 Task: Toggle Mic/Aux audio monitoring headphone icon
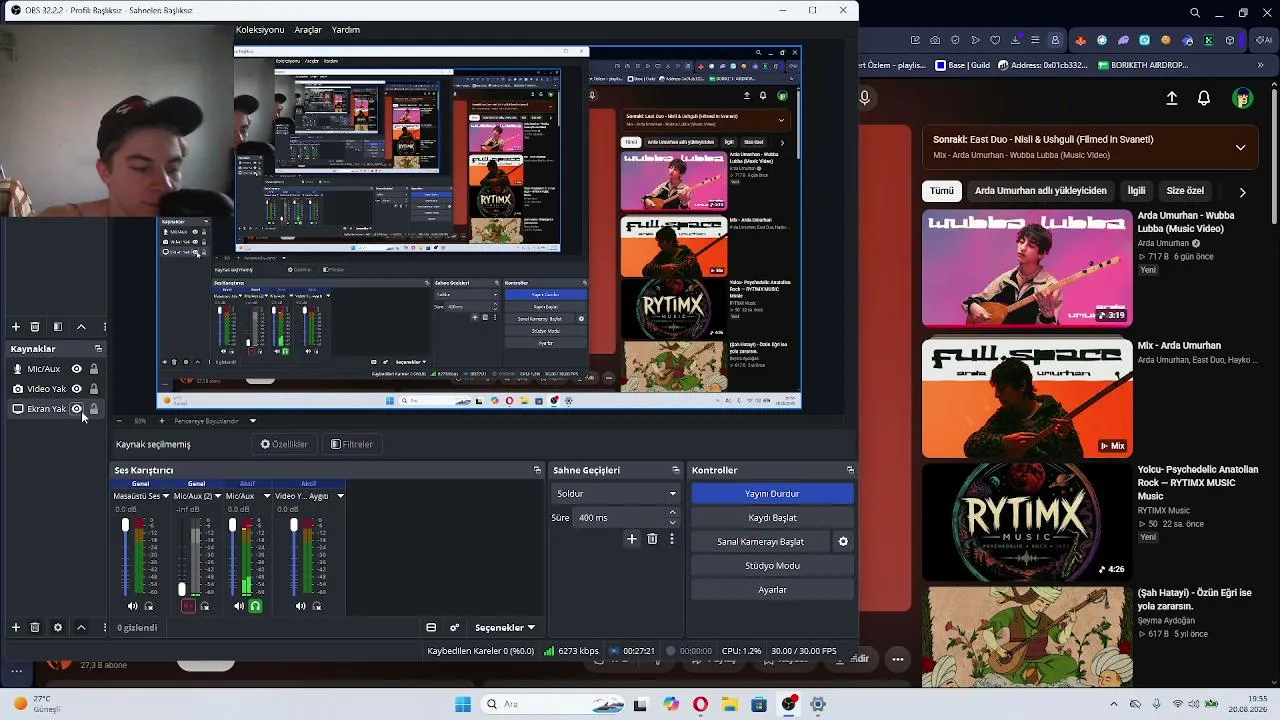pos(255,606)
